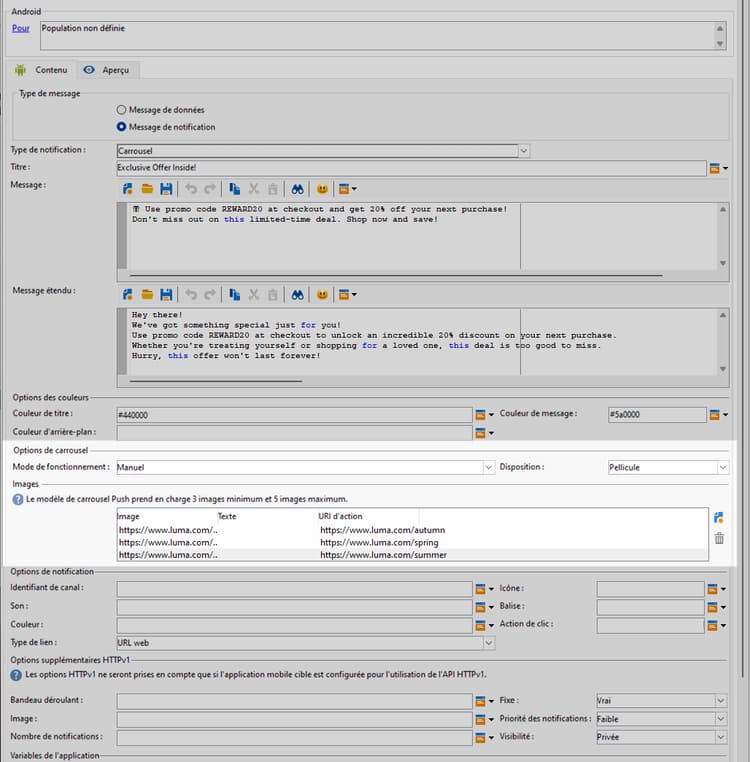The image size is (750, 762).
Task: Click the Pour link for target population
Action: pos(20,28)
